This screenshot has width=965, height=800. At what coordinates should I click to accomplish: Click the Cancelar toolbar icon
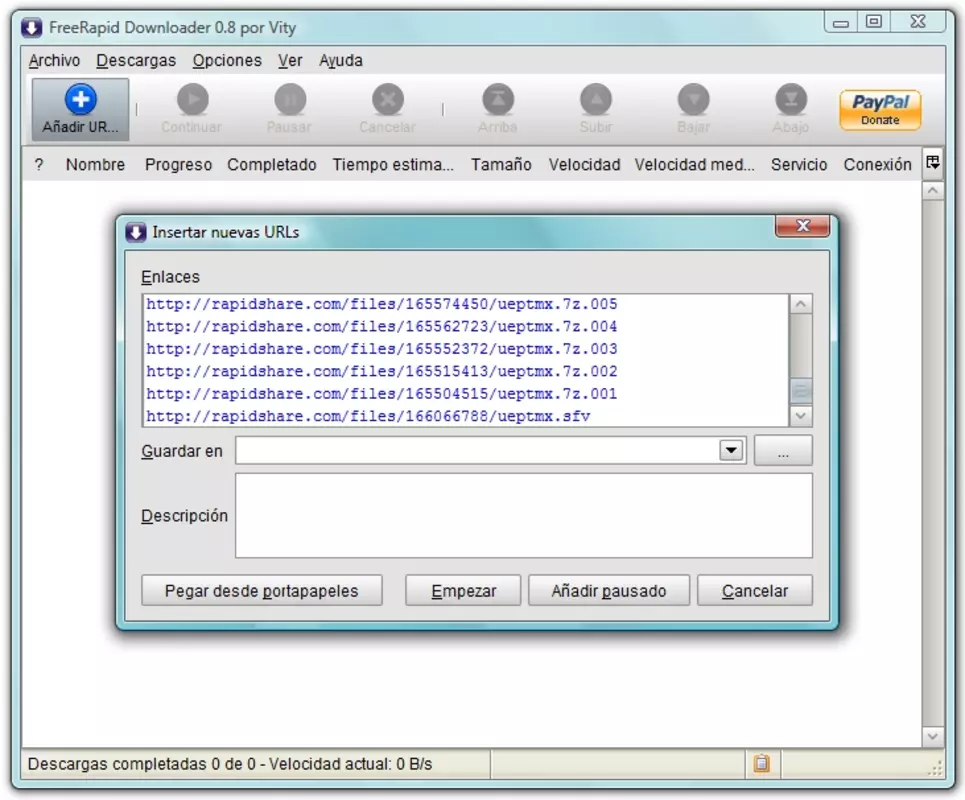[388, 100]
